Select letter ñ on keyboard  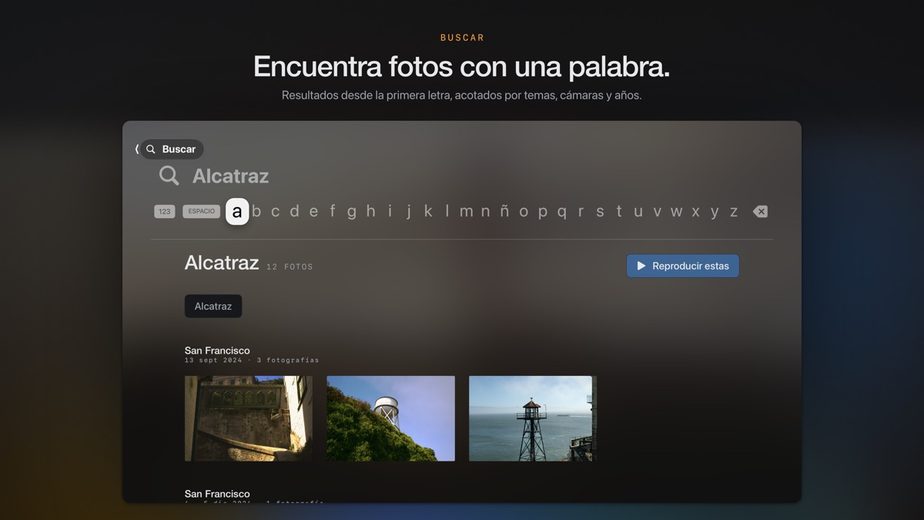coord(504,211)
